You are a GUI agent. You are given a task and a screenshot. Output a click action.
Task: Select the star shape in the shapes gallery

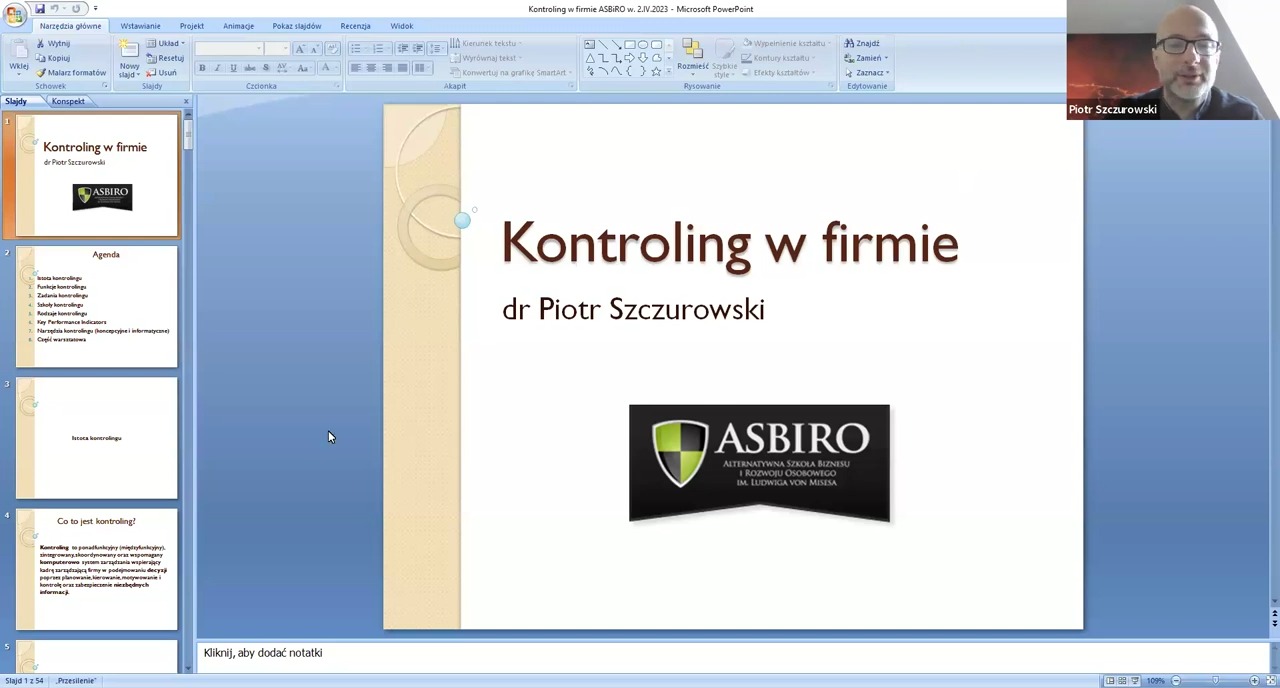(x=656, y=72)
